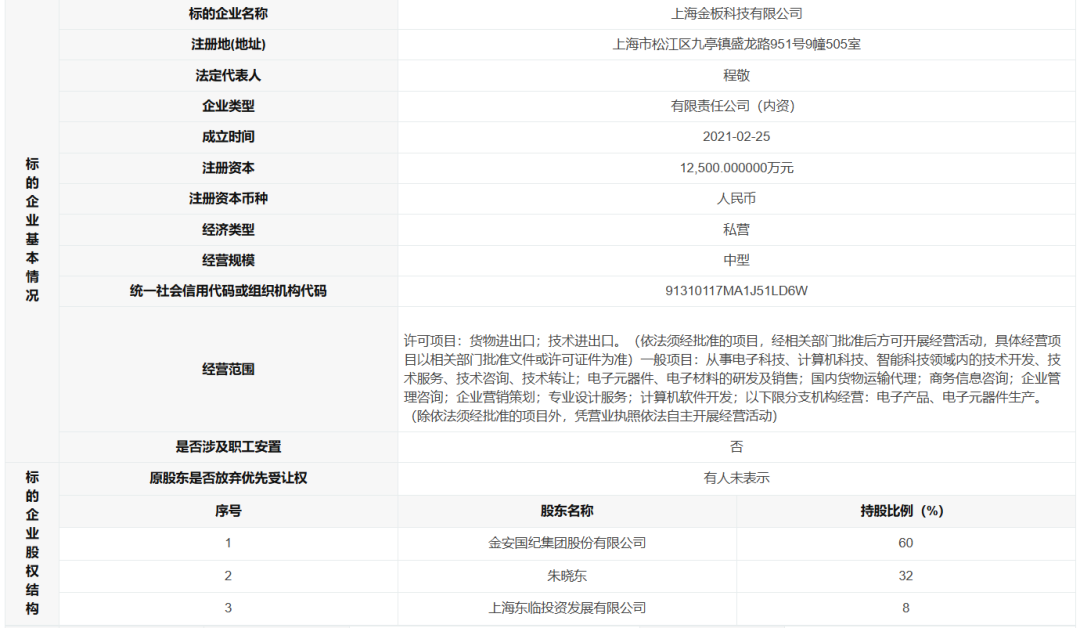Viewport: 1080px width, 628px height.
Task: Click the holding ratio 60
Action: click(905, 543)
